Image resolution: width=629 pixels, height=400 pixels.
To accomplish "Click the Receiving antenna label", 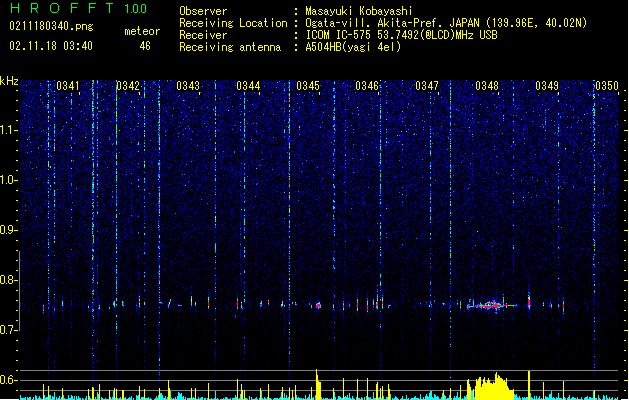I will click(230, 47).
